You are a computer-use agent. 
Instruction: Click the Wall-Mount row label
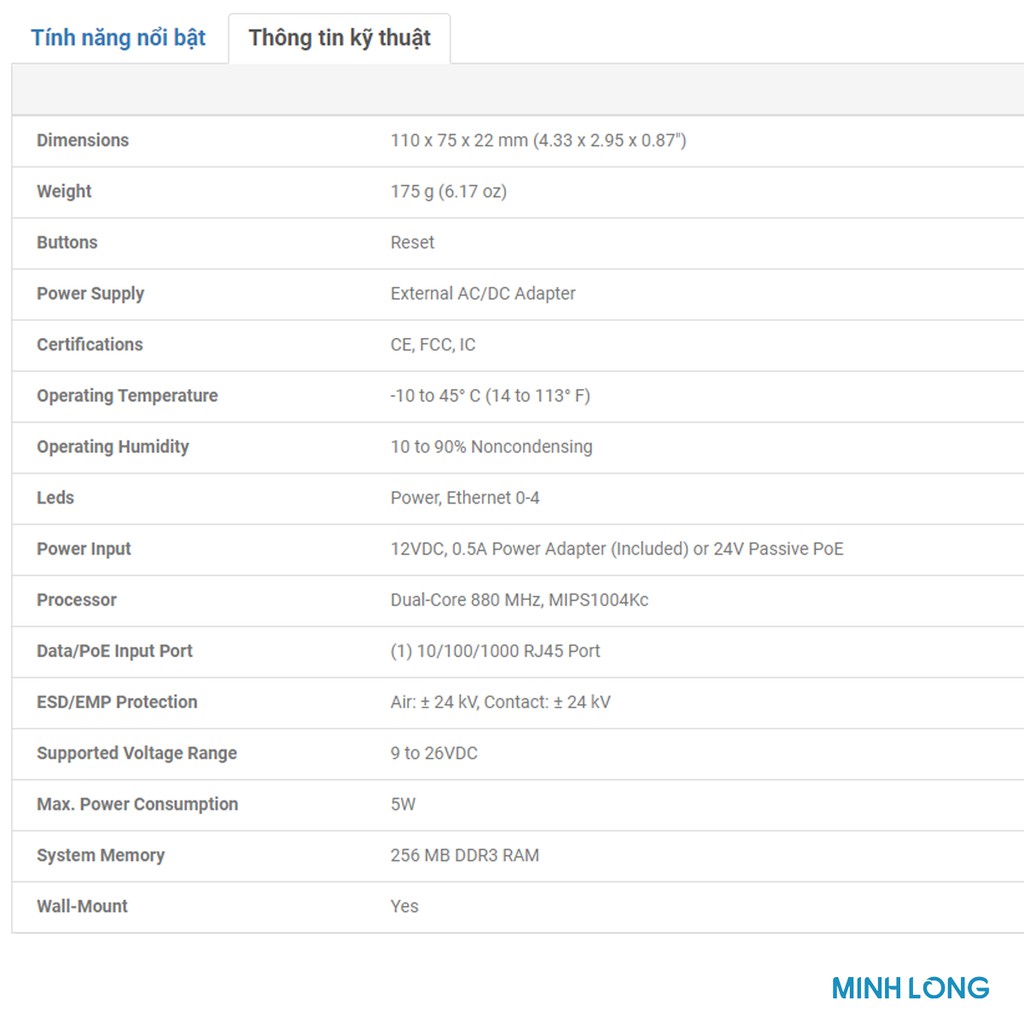click(82, 905)
